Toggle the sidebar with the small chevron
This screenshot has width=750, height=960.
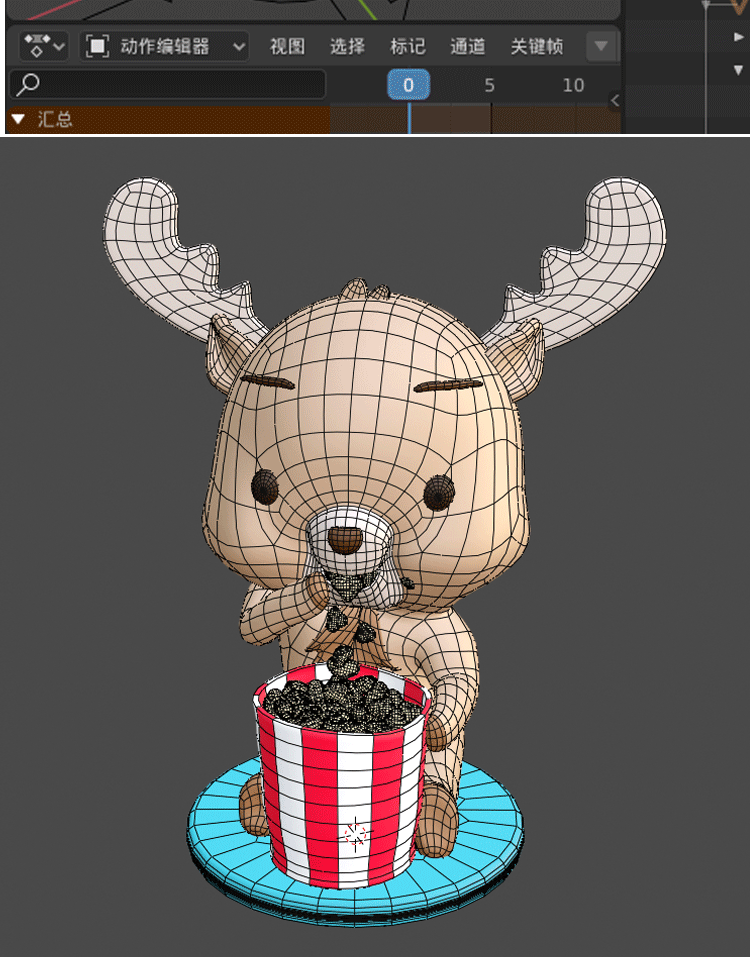[x=614, y=100]
